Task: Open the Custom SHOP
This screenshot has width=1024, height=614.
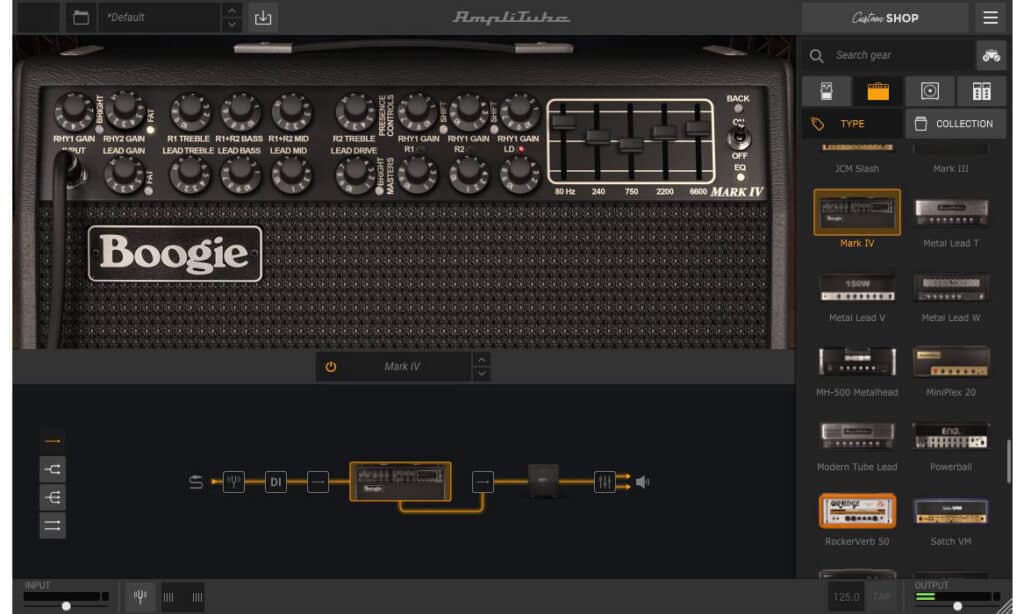Action: (885, 18)
